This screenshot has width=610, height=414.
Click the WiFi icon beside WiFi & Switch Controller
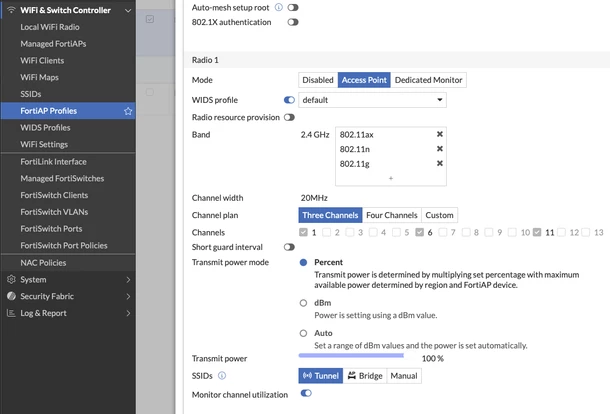click(x=11, y=10)
